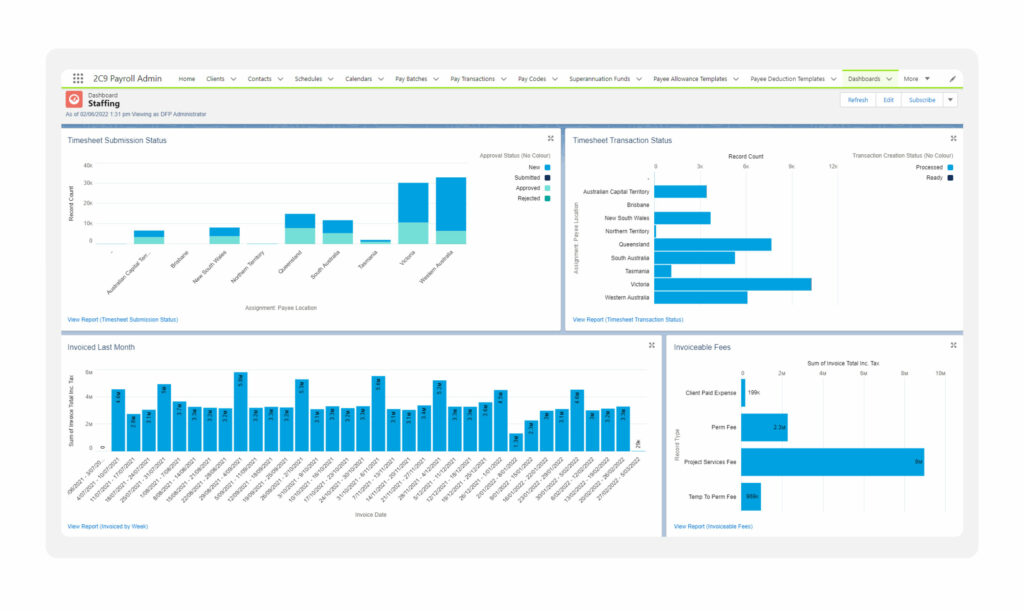This screenshot has width=1024, height=611.
Task: Open View Report (Invoiced by Week) link
Action: click(108, 526)
